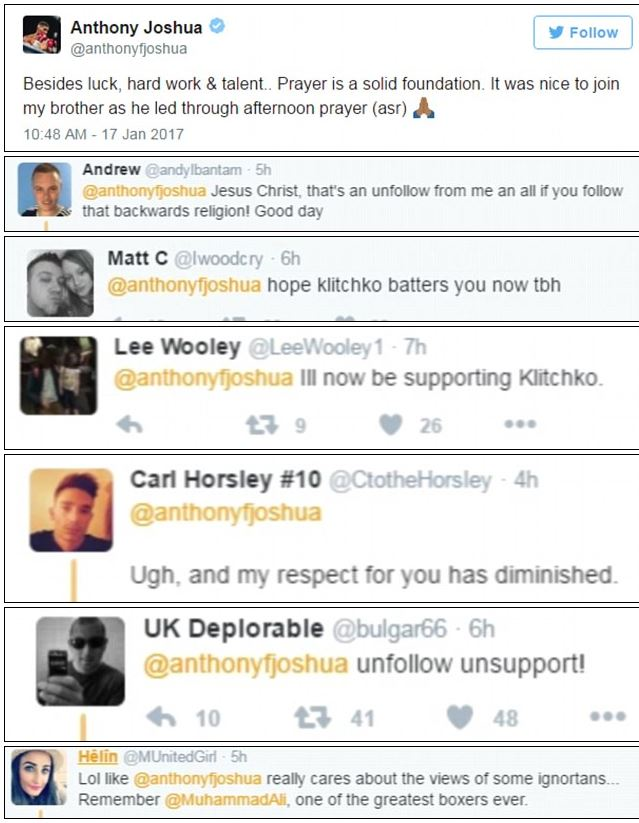The height and width of the screenshot is (823, 639).
Task: Click the @bulgar66 username handle
Action: [390, 629]
